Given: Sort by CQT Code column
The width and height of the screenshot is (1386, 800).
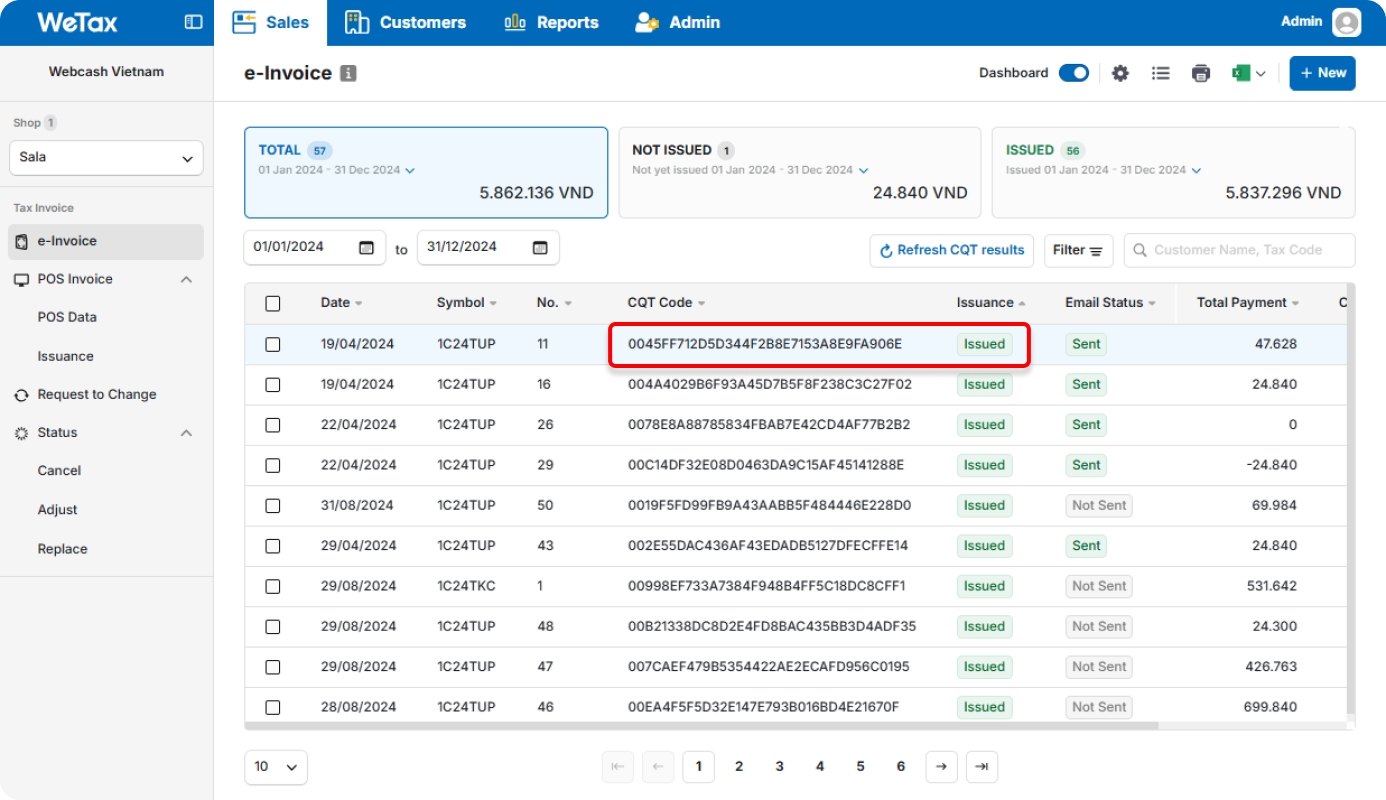Looking at the screenshot, I should pos(666,303).
